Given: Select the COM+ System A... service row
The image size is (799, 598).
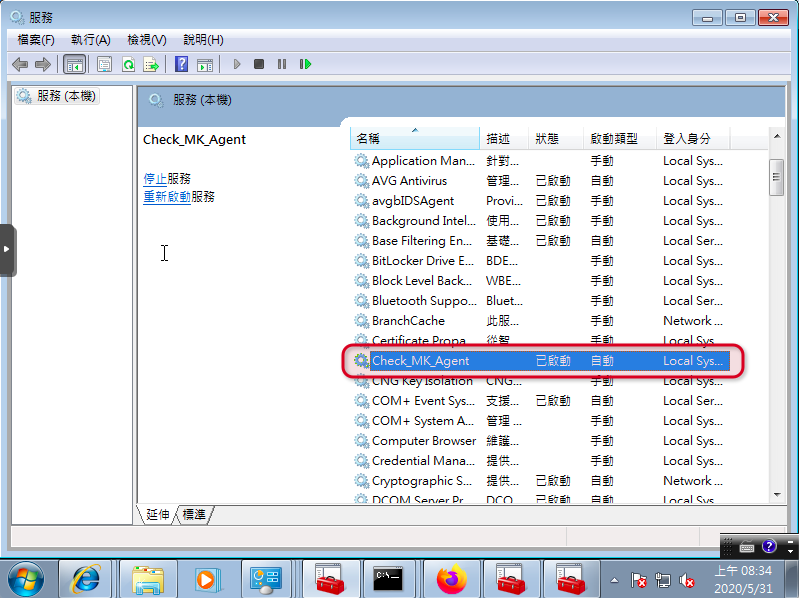Looking at the screenshot, I should click(541, 421).
